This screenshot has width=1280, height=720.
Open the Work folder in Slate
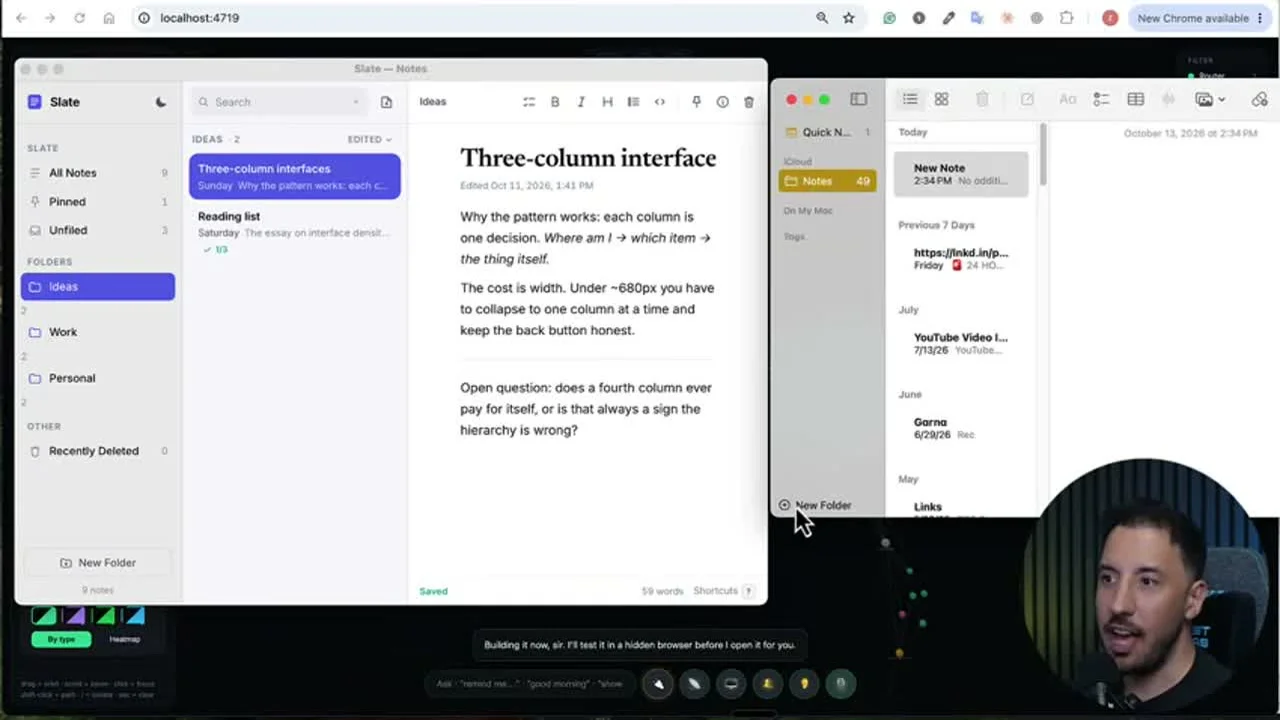98,332
